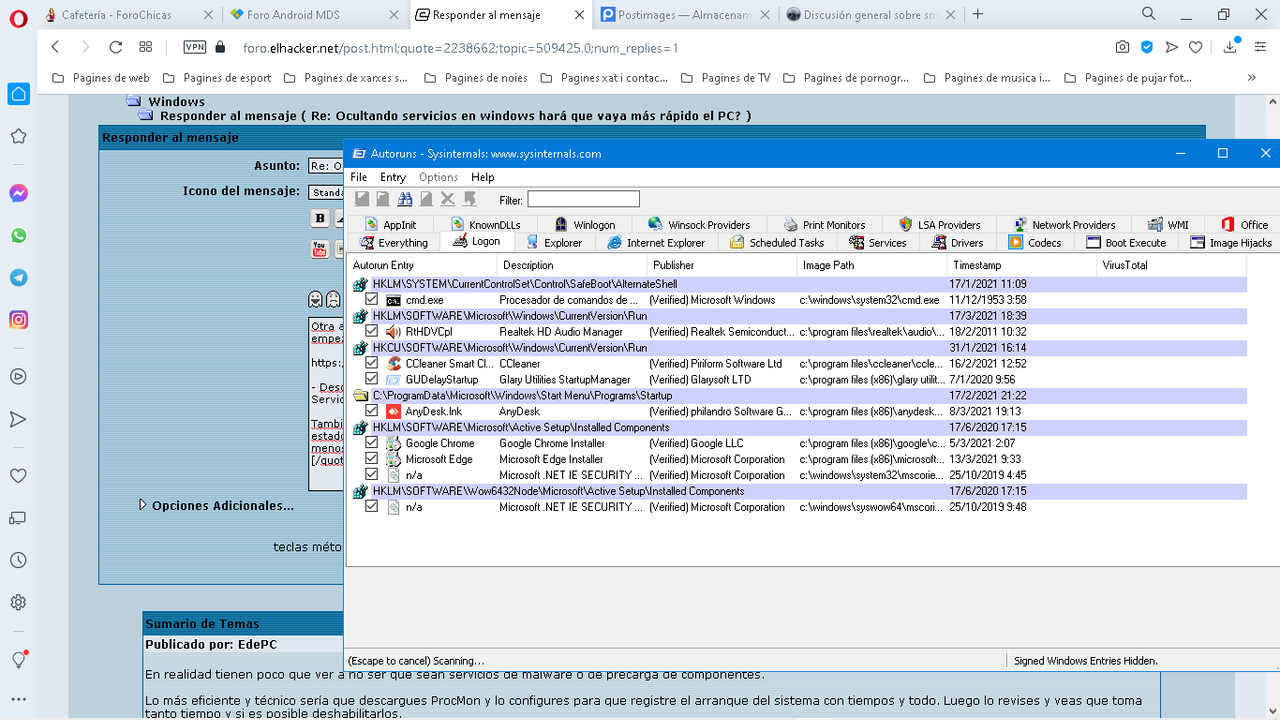Click the VPN badge in address bar
Viewport: 1280px width, 720px height.
click(195, 47)
